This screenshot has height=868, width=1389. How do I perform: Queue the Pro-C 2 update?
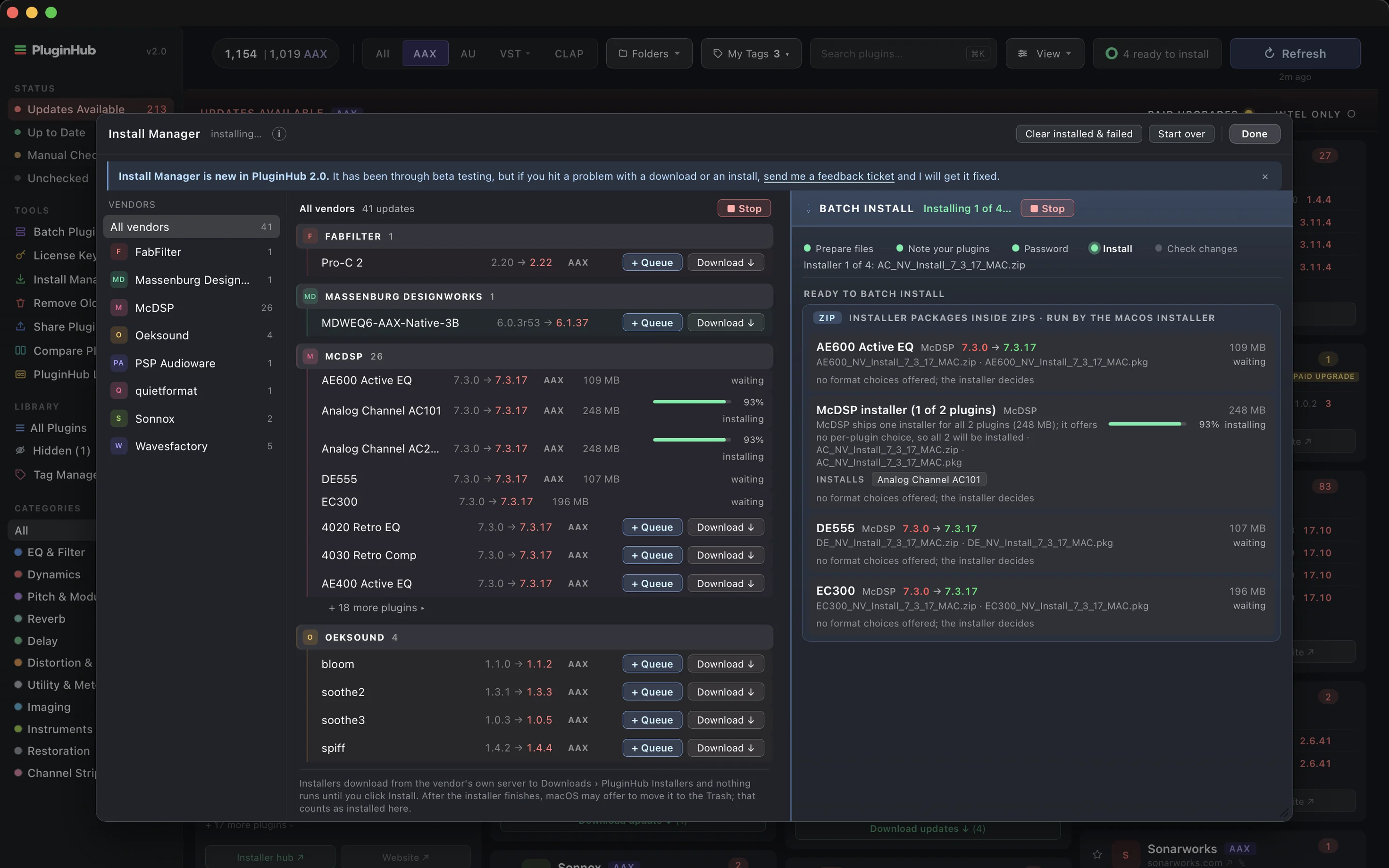(652, 262)
